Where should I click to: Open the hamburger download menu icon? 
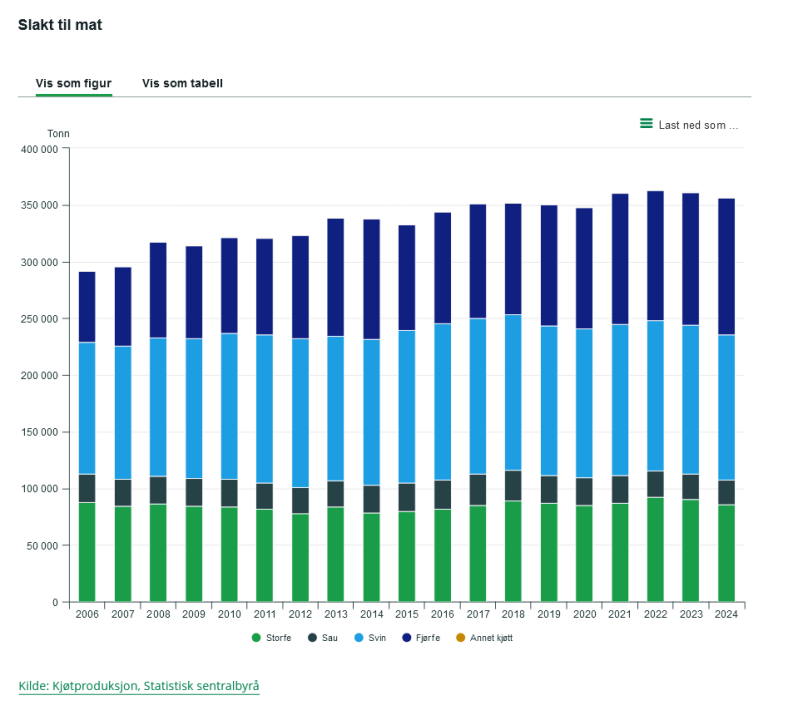[646, 123]
